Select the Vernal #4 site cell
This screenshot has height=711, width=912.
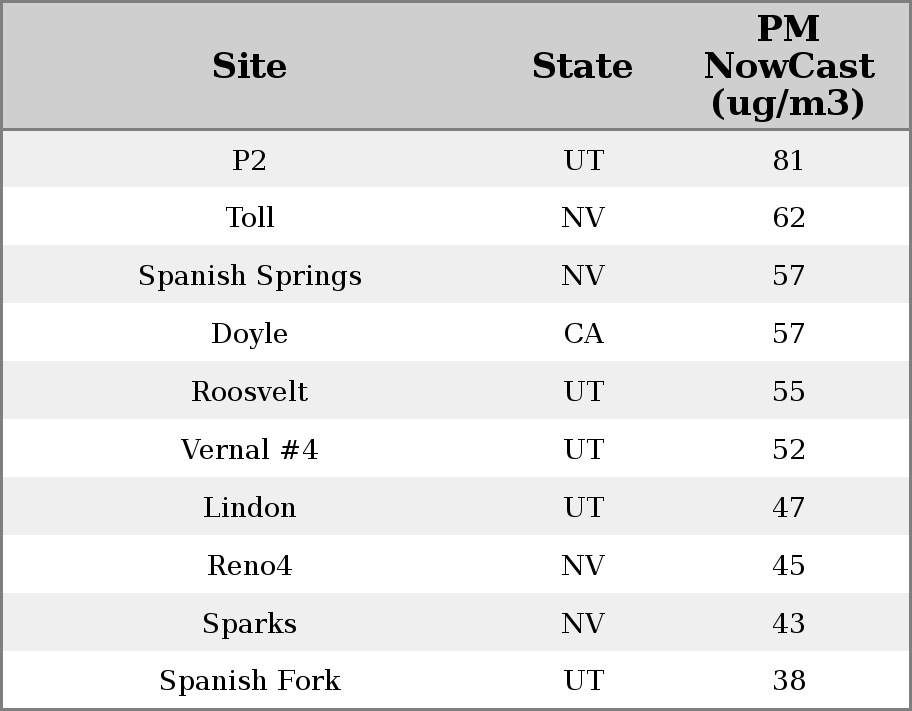pyautogui.click(x=250, y=450)
